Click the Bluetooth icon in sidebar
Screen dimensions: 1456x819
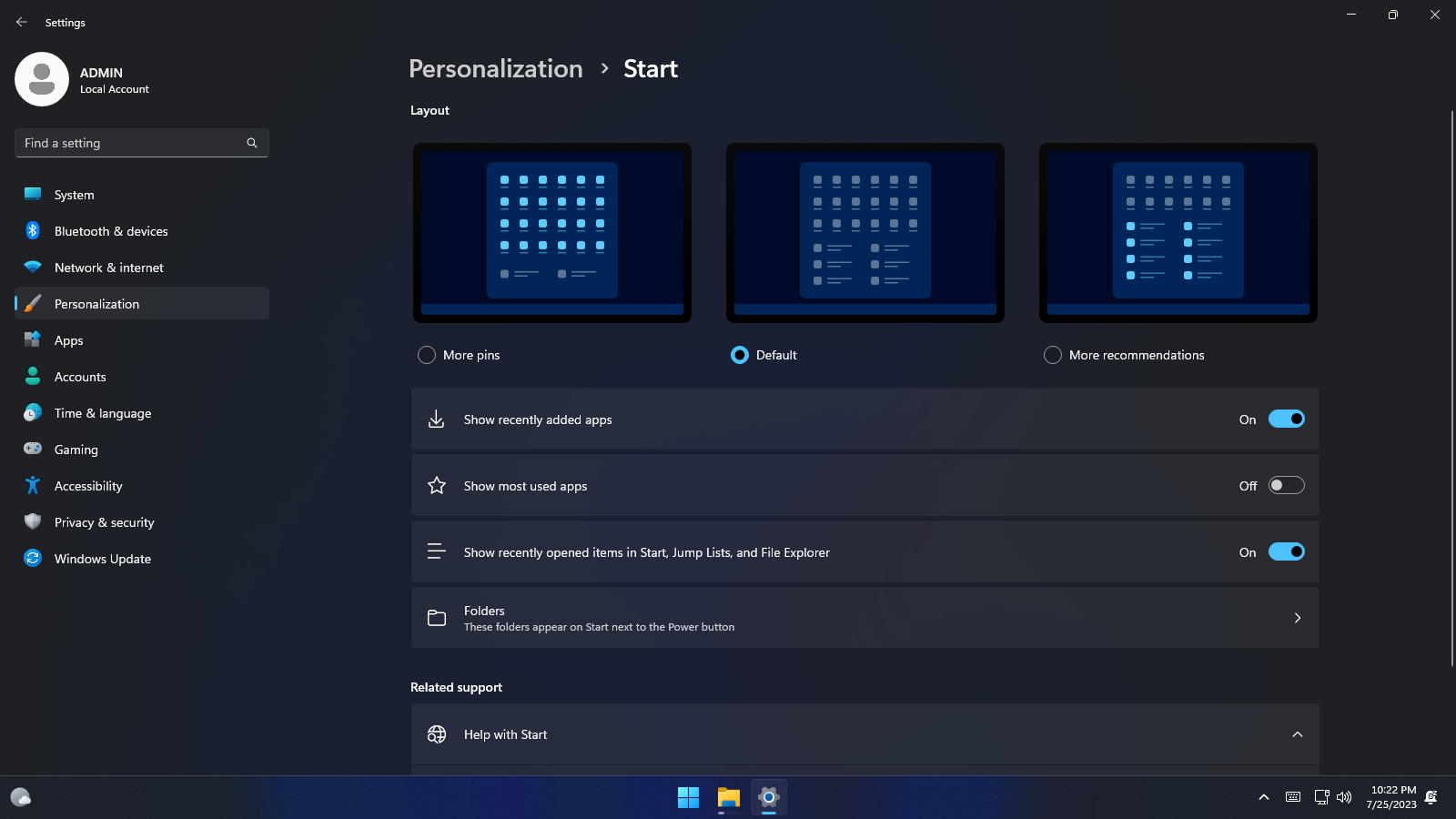(x=33, y=230)
